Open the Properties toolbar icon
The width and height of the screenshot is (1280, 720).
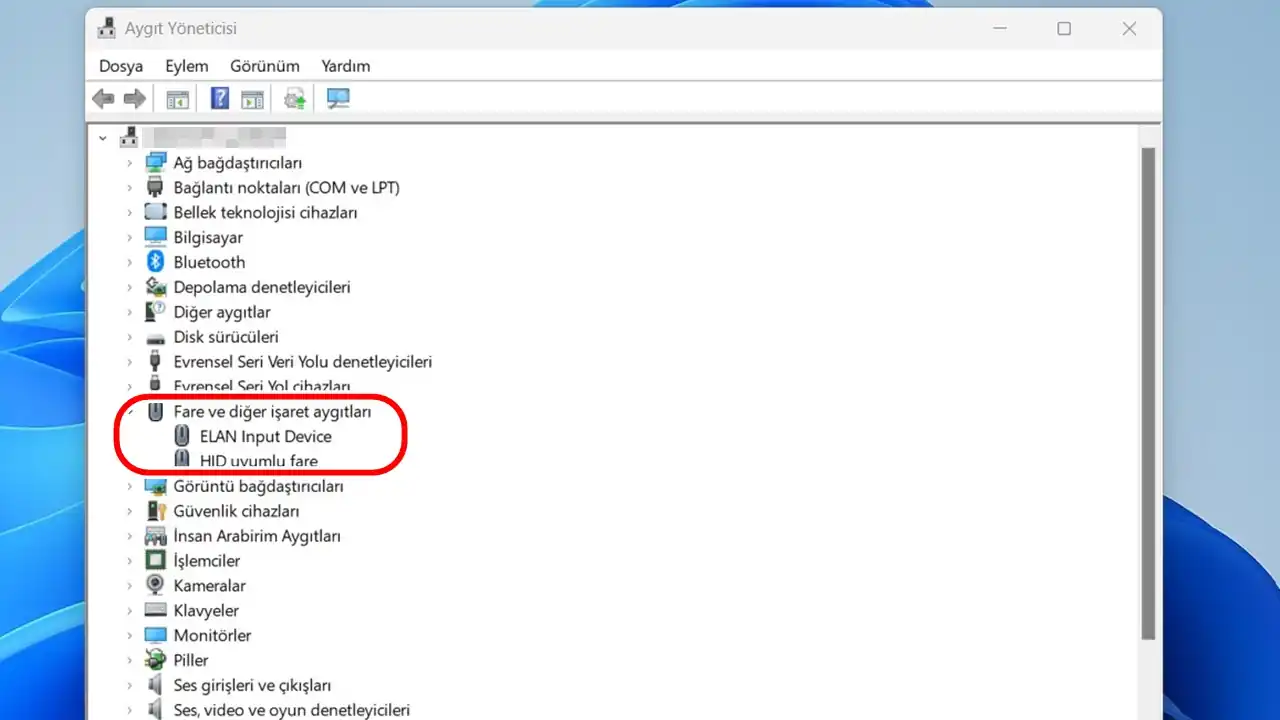(x=252, y=98)
